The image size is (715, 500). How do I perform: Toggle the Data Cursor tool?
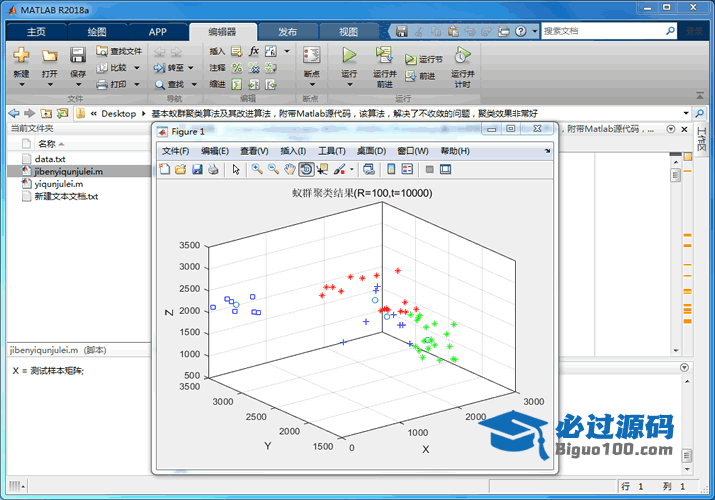(322, 170)
